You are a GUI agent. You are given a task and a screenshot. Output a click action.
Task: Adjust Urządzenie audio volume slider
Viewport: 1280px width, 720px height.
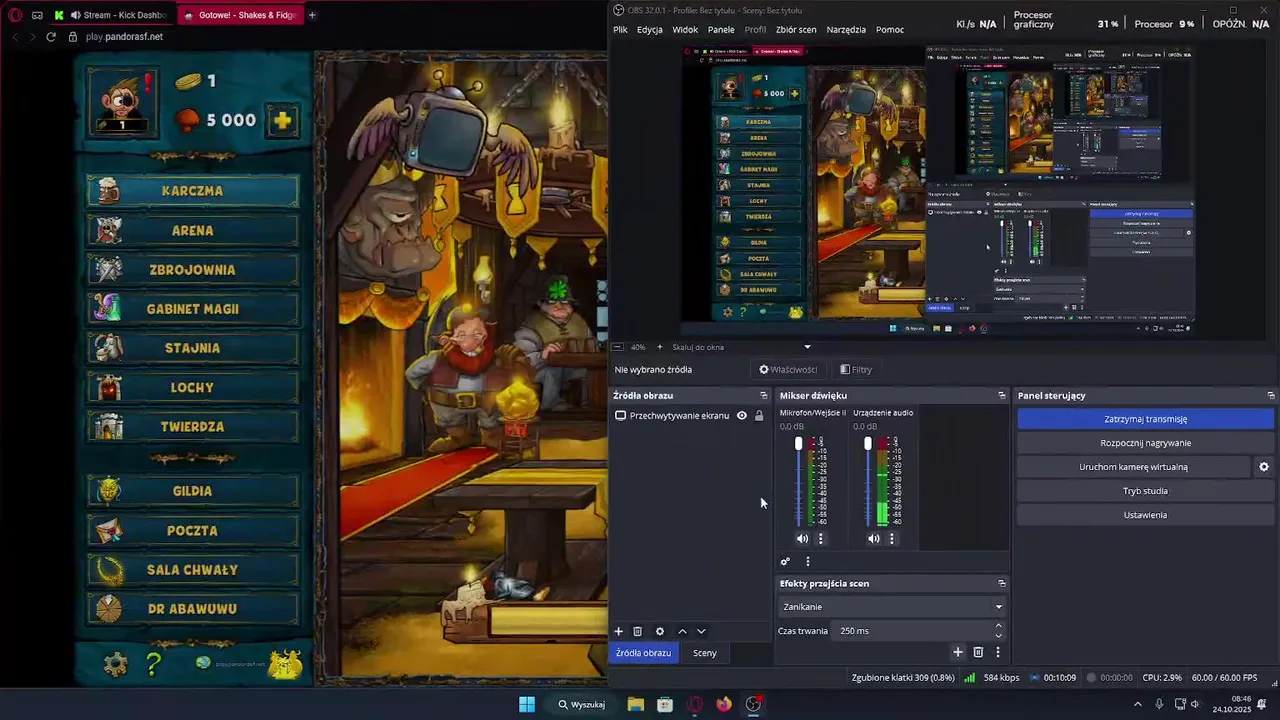[x=868, y=443]
